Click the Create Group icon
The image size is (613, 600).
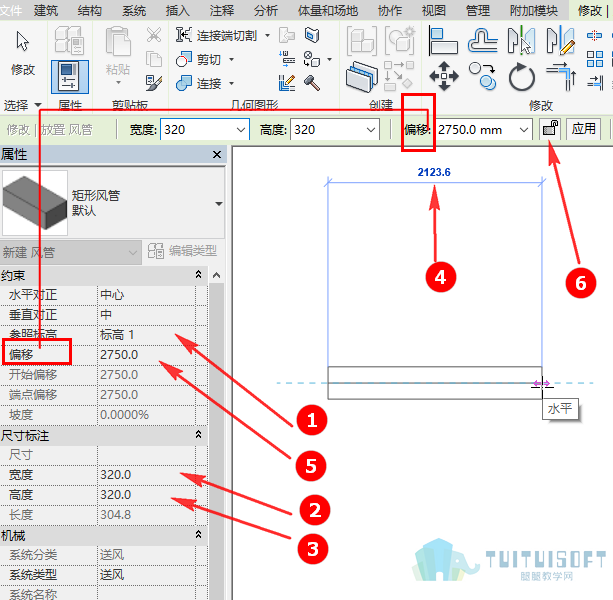tap(400, 41)
